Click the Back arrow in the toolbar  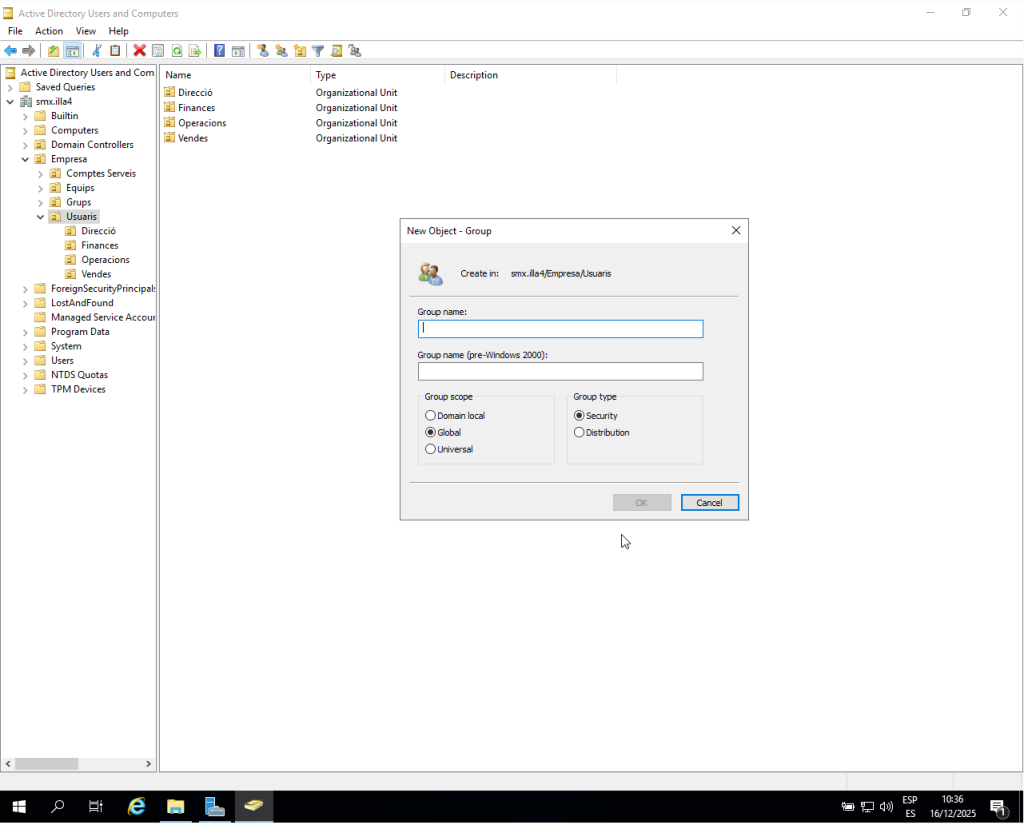pos(11,51)
